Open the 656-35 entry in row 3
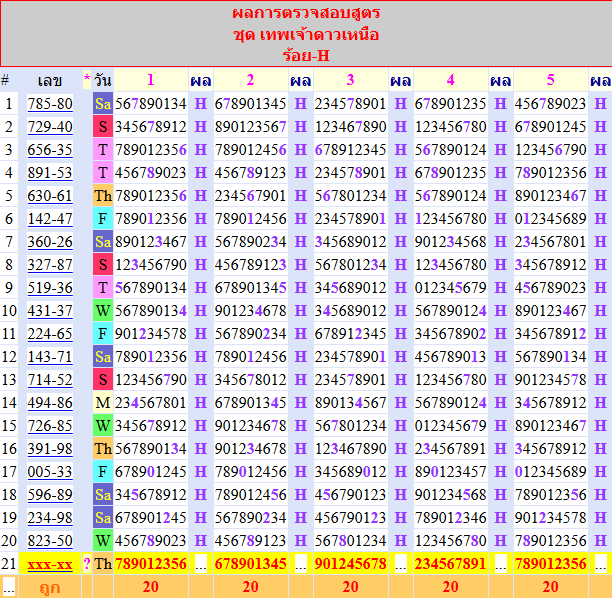 [49, 150]
